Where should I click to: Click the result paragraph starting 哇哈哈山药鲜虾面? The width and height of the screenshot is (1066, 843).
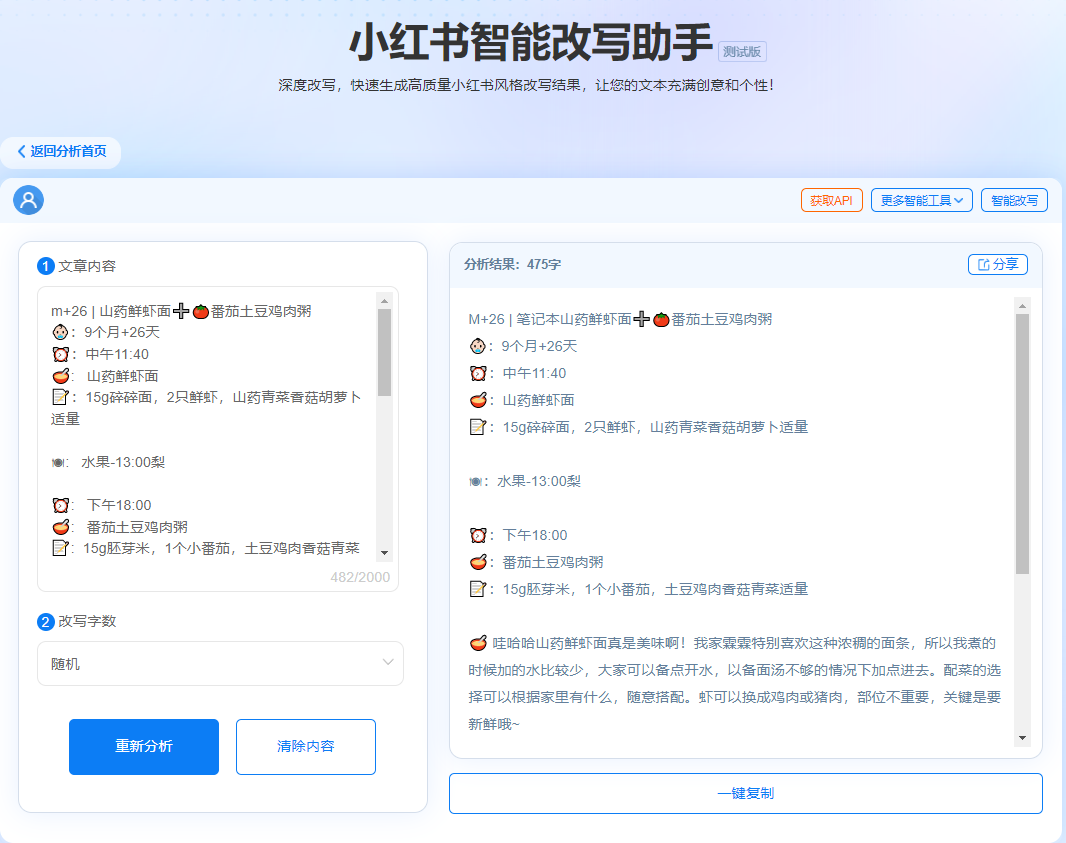tap(734, 683)
